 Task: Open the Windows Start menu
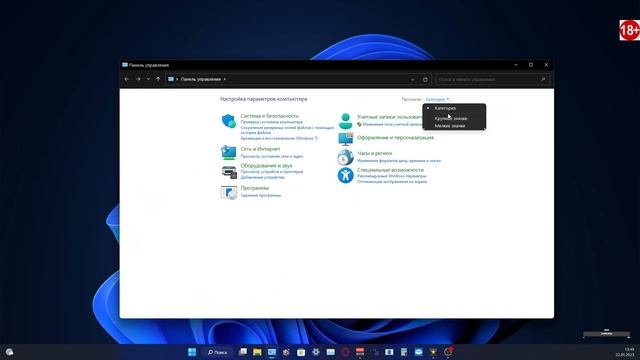pos(192,352)
